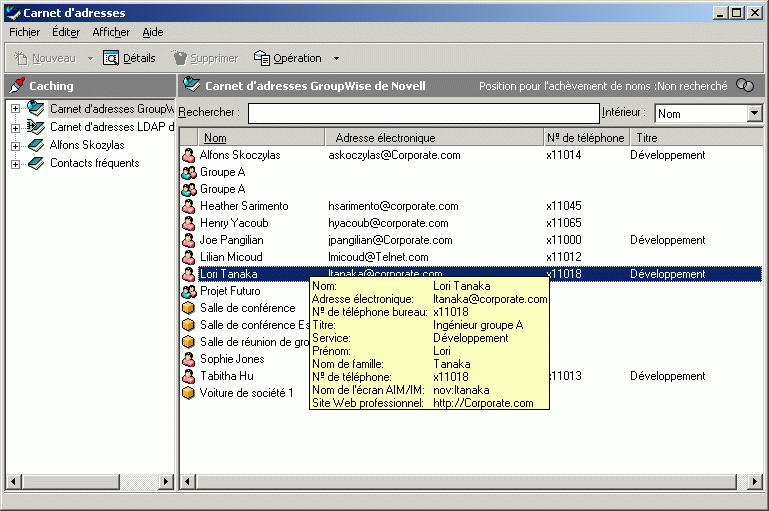
Task: Click resource icon for Salle de conférence Es
Action: point(188,325)
